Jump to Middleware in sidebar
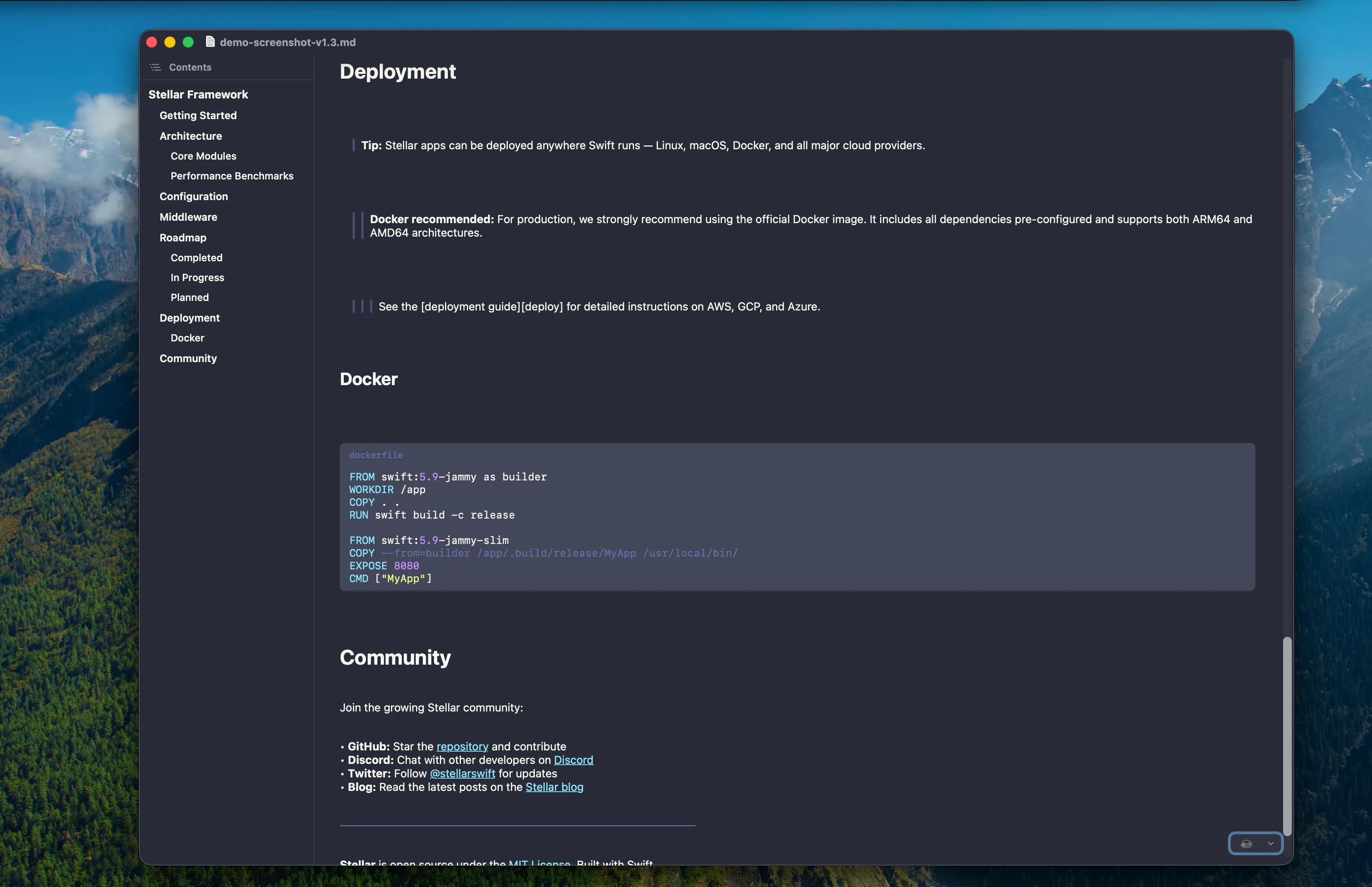Viewport: 1372px width, 887px height. (188, 217)
